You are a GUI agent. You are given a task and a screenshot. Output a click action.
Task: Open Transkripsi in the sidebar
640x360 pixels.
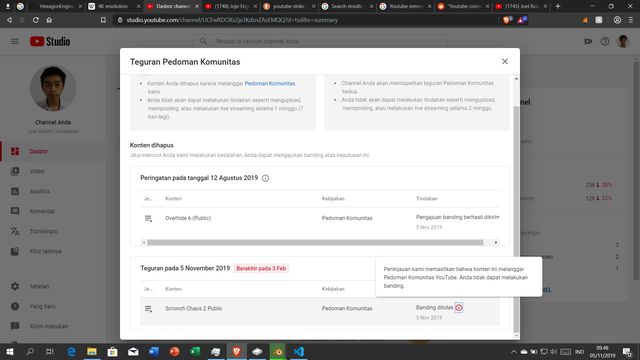[x=53, y=231]
